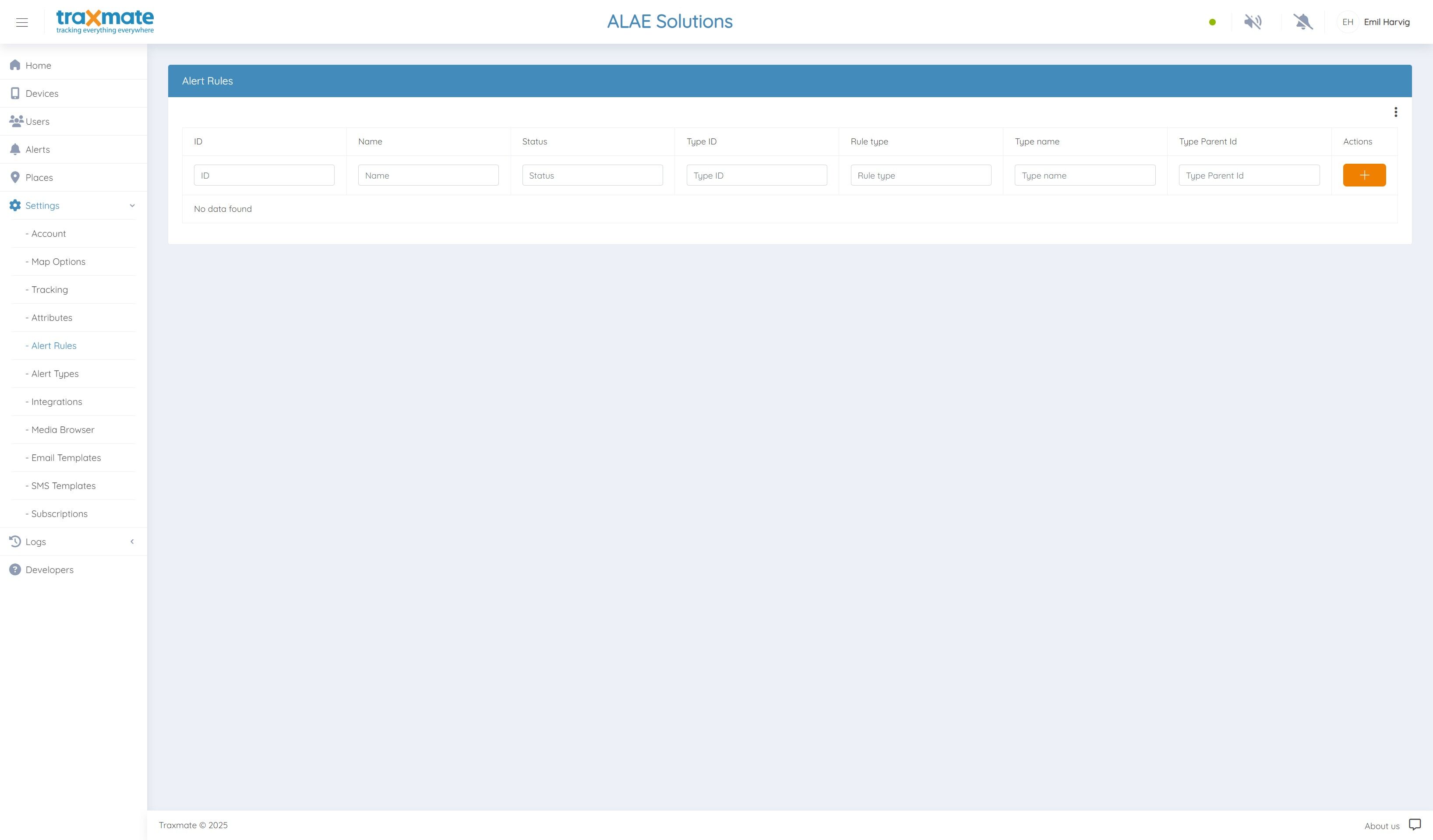Open Places from the sidebar
The height and width of the screenshot is (840, 1433).
[x=39, y=177]
